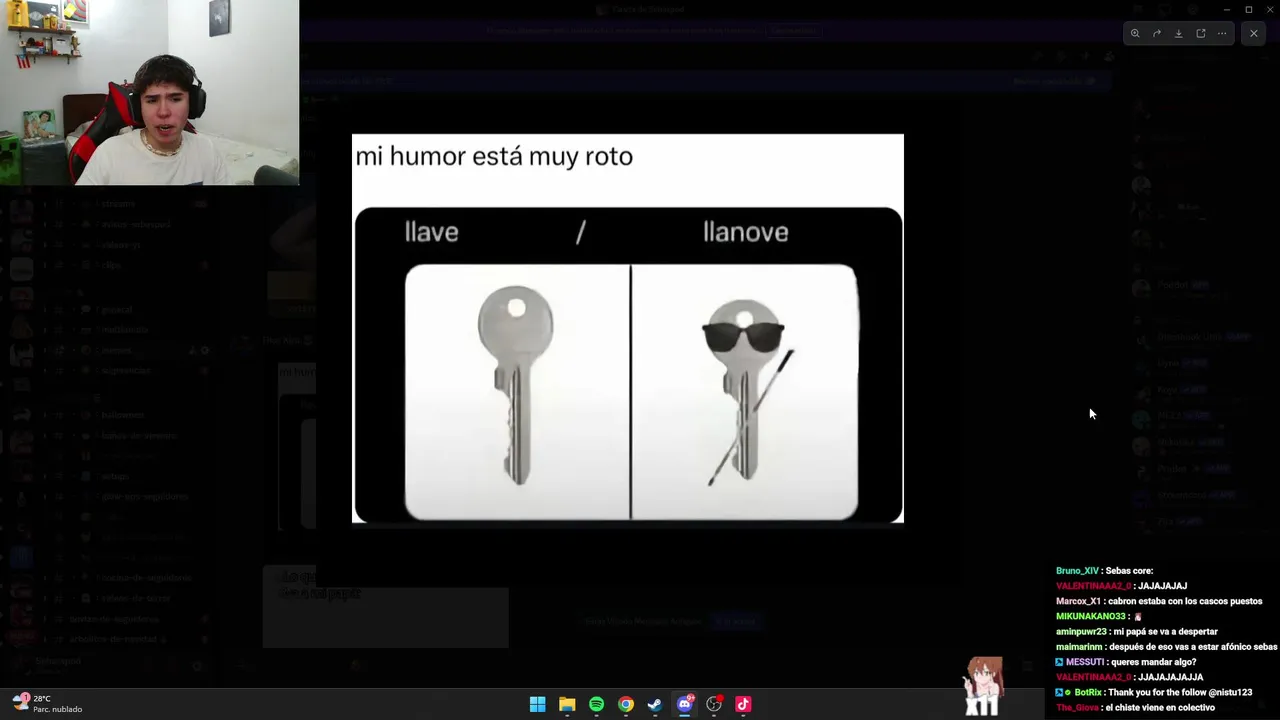Viewport: 1280px width, 720px height.
Task: Select BotRix 'Thank you for the follow' message
Action: pyautogui.click(x=1153, y=692)
